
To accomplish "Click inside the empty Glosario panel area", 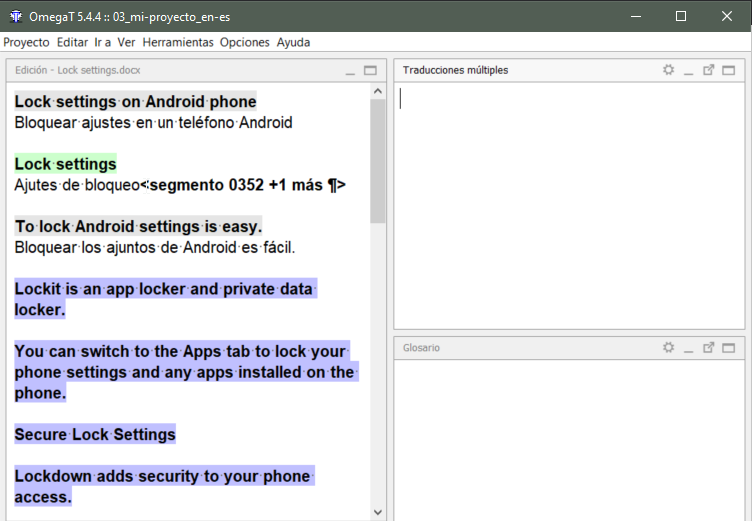I will [x=569, y=440].
